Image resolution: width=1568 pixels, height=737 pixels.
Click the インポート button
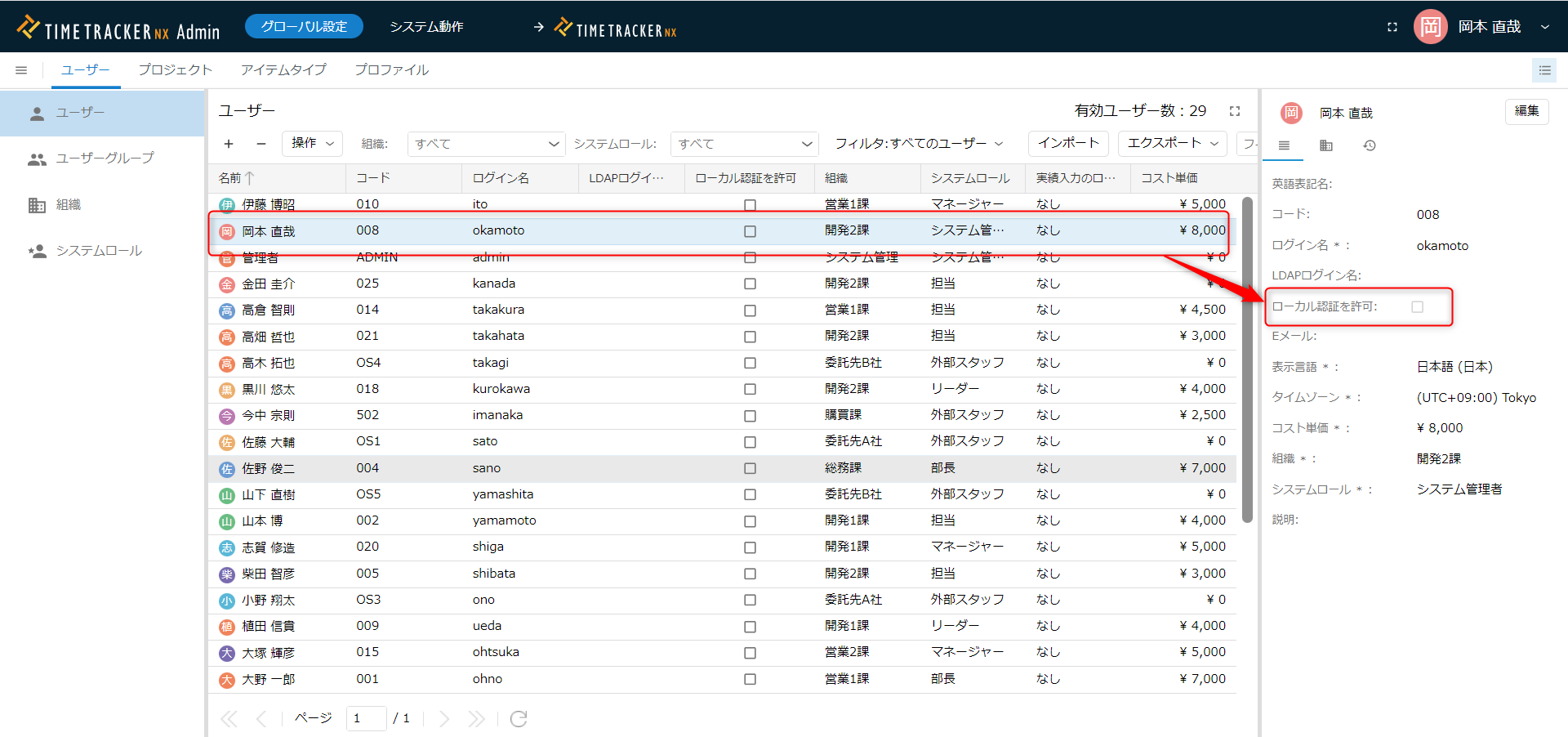[1067, 143]
